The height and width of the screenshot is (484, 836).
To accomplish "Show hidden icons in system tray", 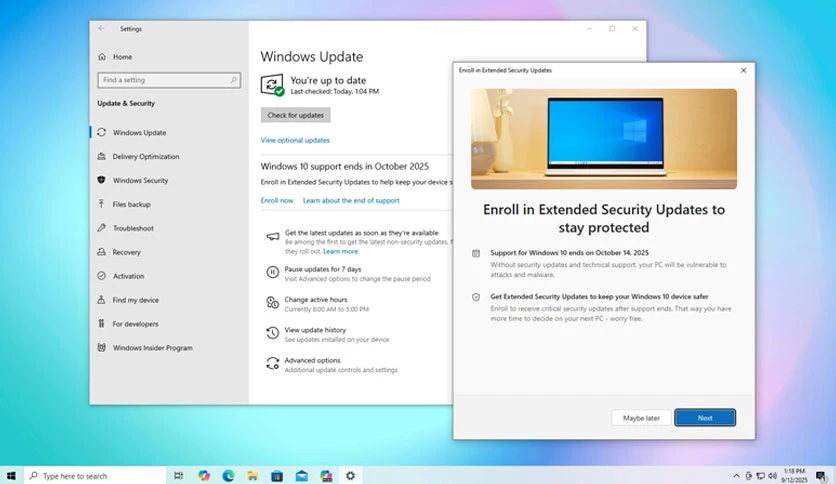I will [x=736, y=475].
